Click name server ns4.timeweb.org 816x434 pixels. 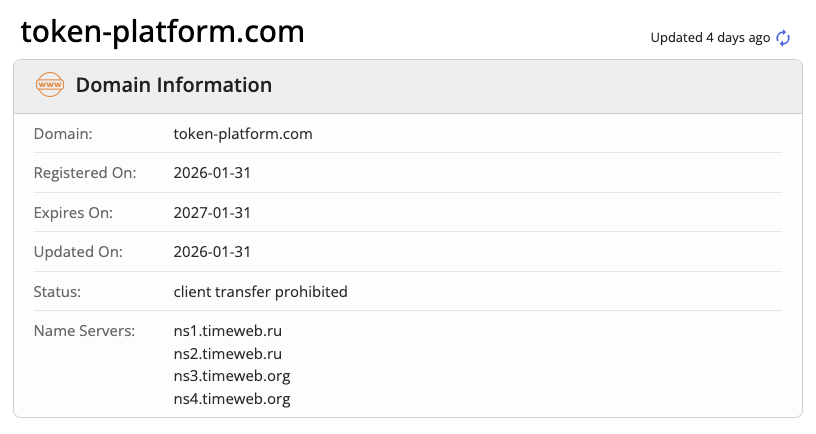(232, 399)
